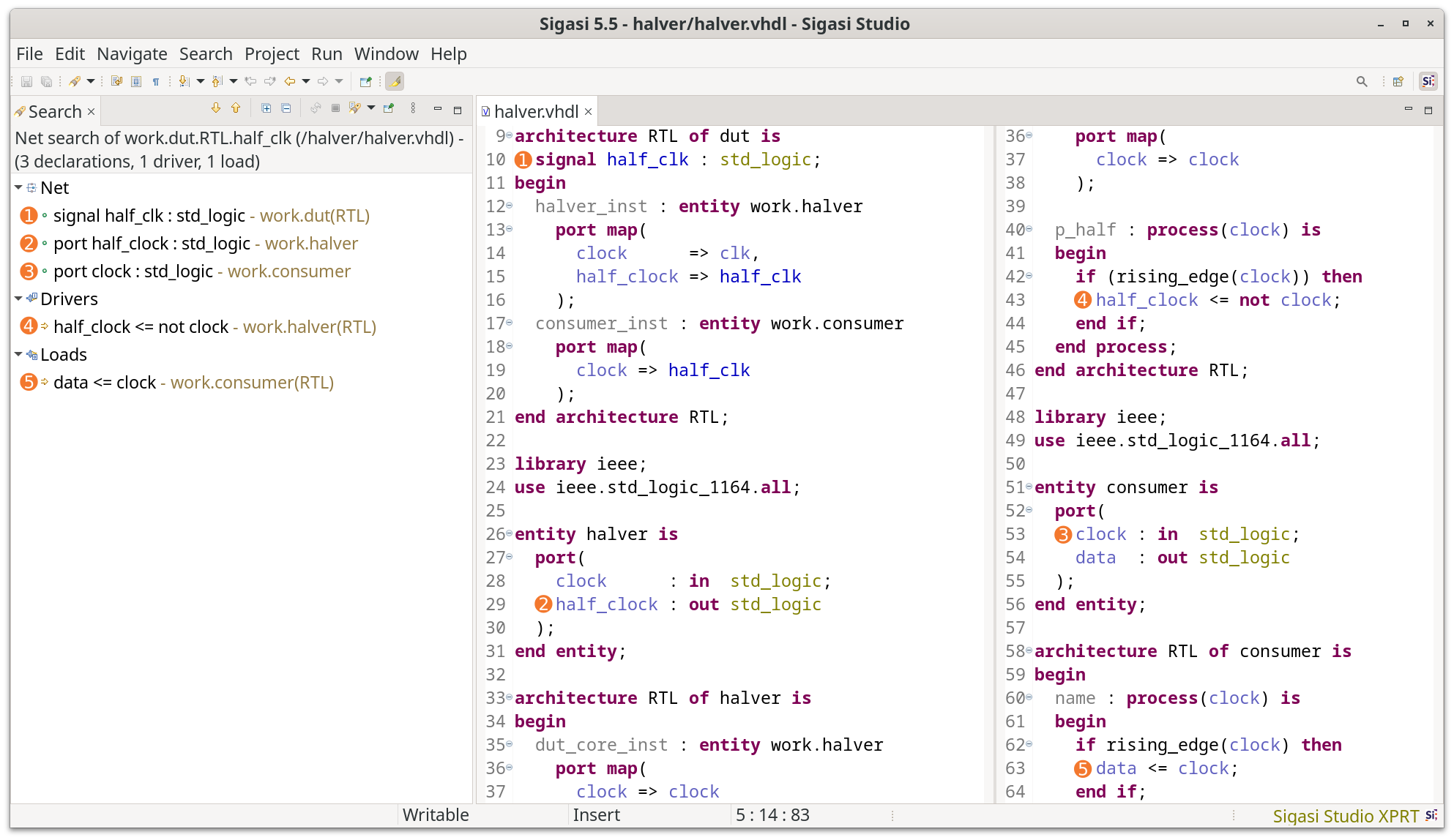
Task: Click the pin editor toolbar icon
Action: [x=366, y=81]
